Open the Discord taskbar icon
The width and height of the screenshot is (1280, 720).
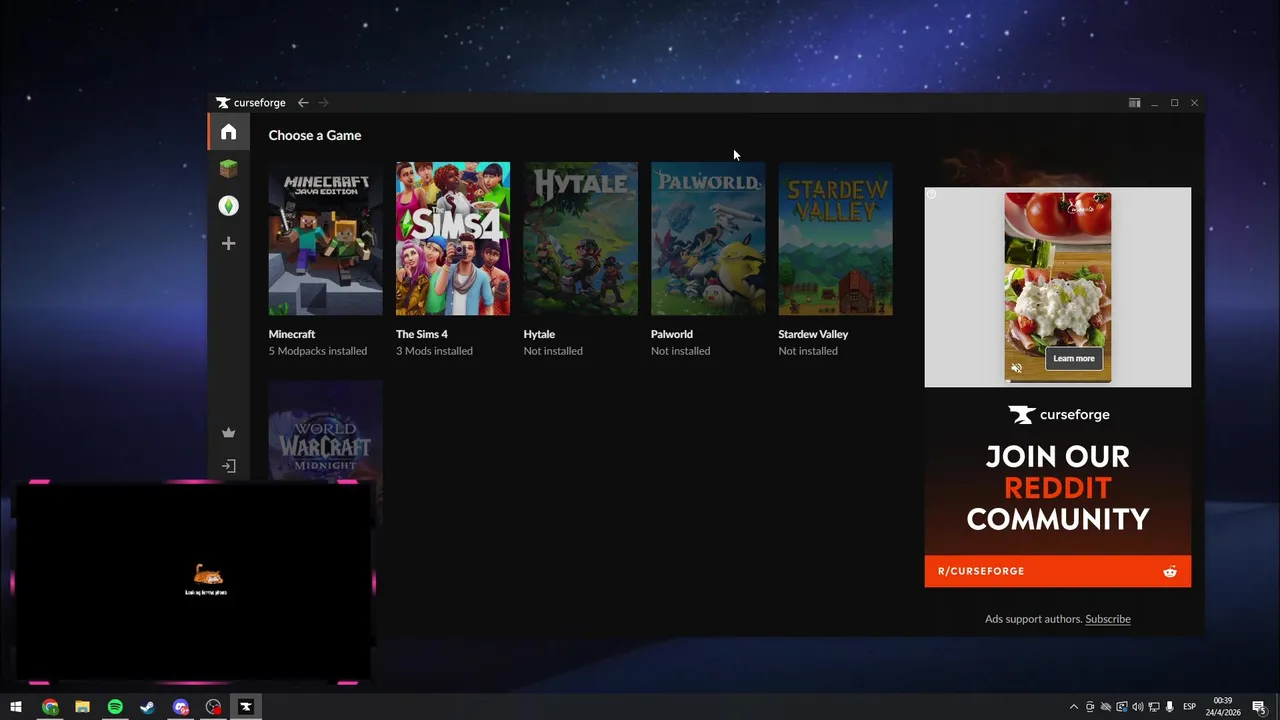pyautogui.click(x=180, y=707)
